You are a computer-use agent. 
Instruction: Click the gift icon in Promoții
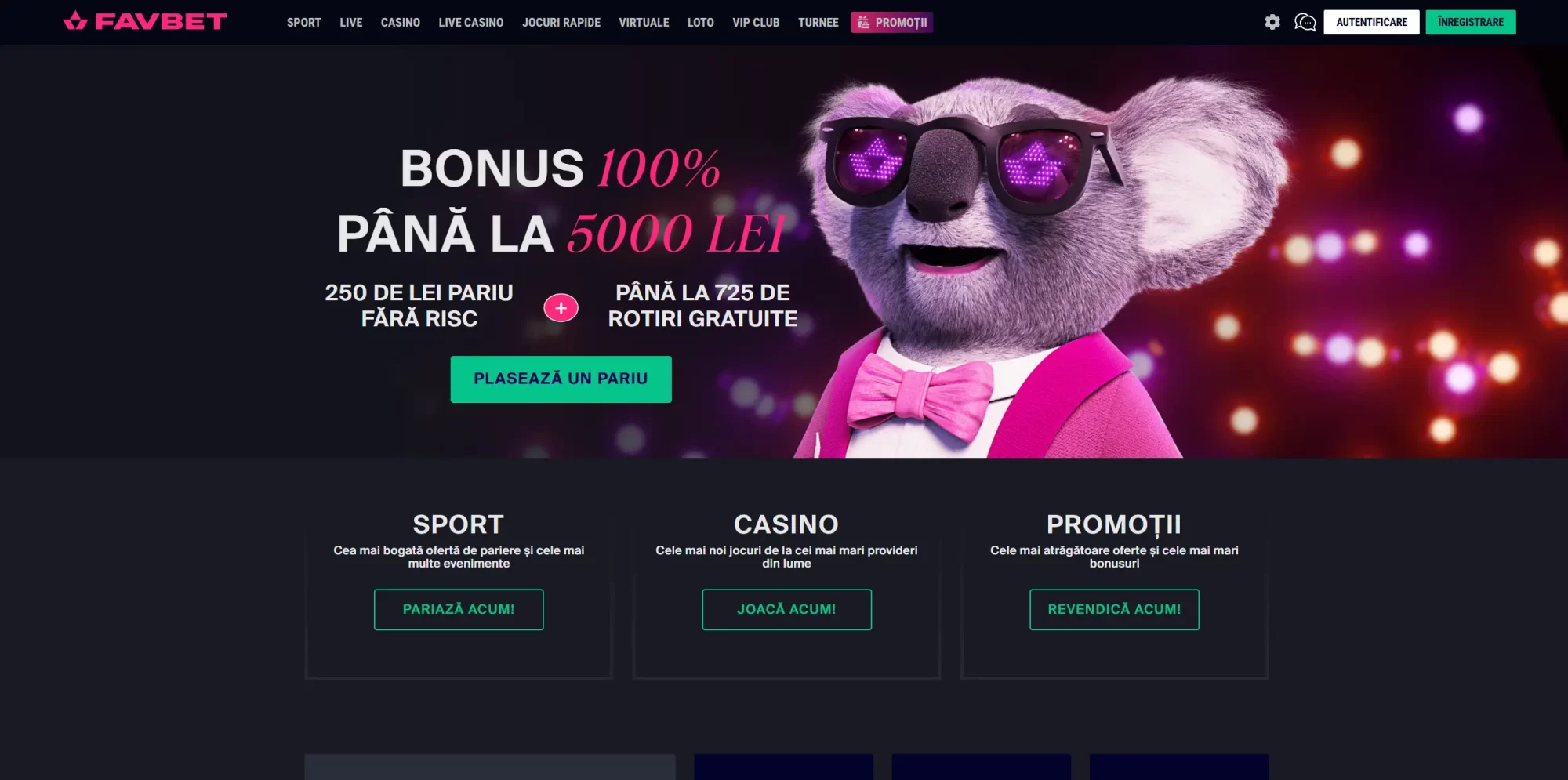pyautogui.click(x=863, y=22)
